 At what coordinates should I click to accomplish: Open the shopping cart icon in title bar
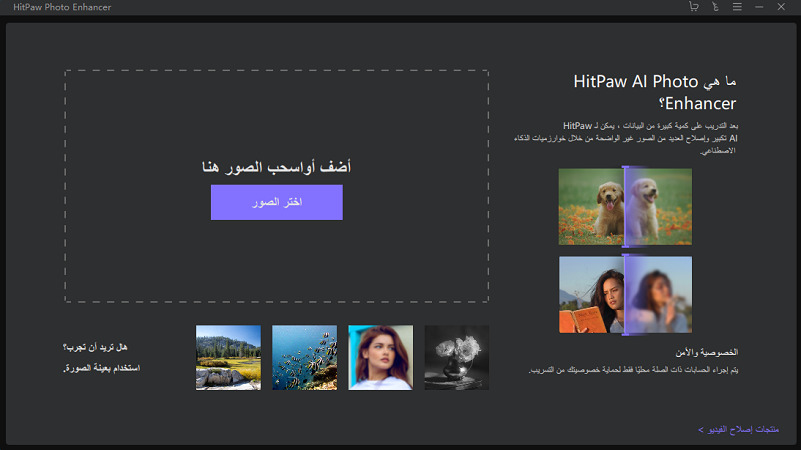click(693, 7)
